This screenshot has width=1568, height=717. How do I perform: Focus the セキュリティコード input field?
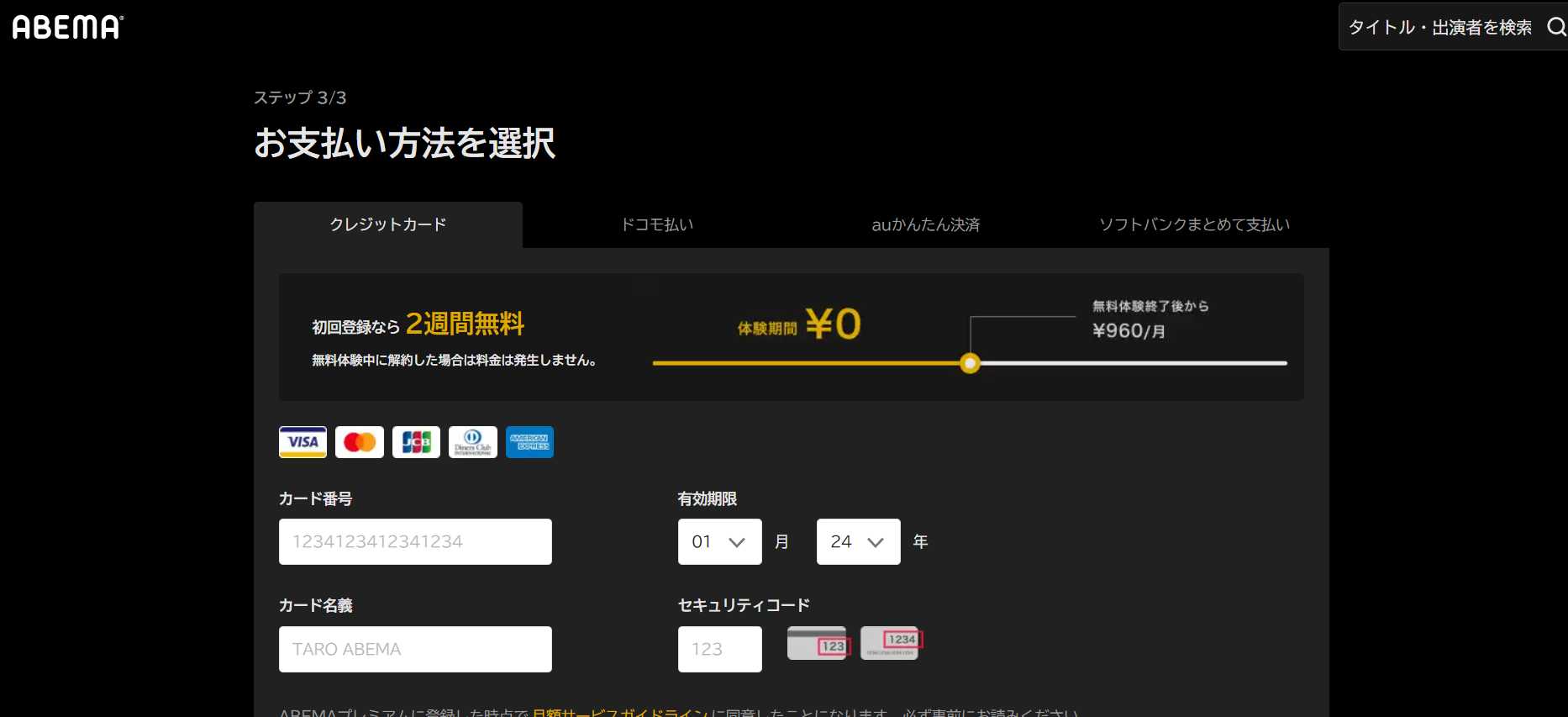click(x=720, y=649)
